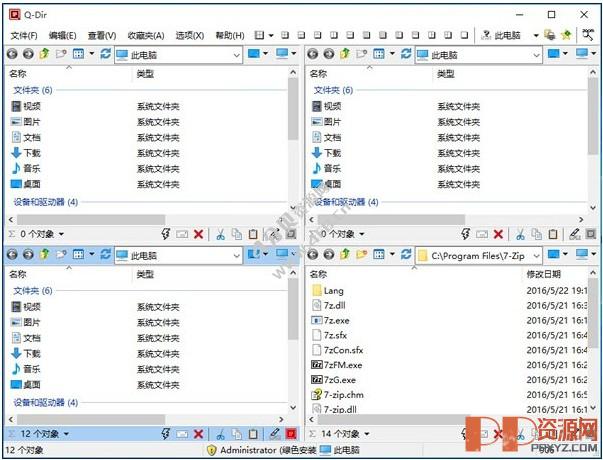Select the 7zCon.sfx file
This screenshot has height=460, width=603.
[337, 350]
